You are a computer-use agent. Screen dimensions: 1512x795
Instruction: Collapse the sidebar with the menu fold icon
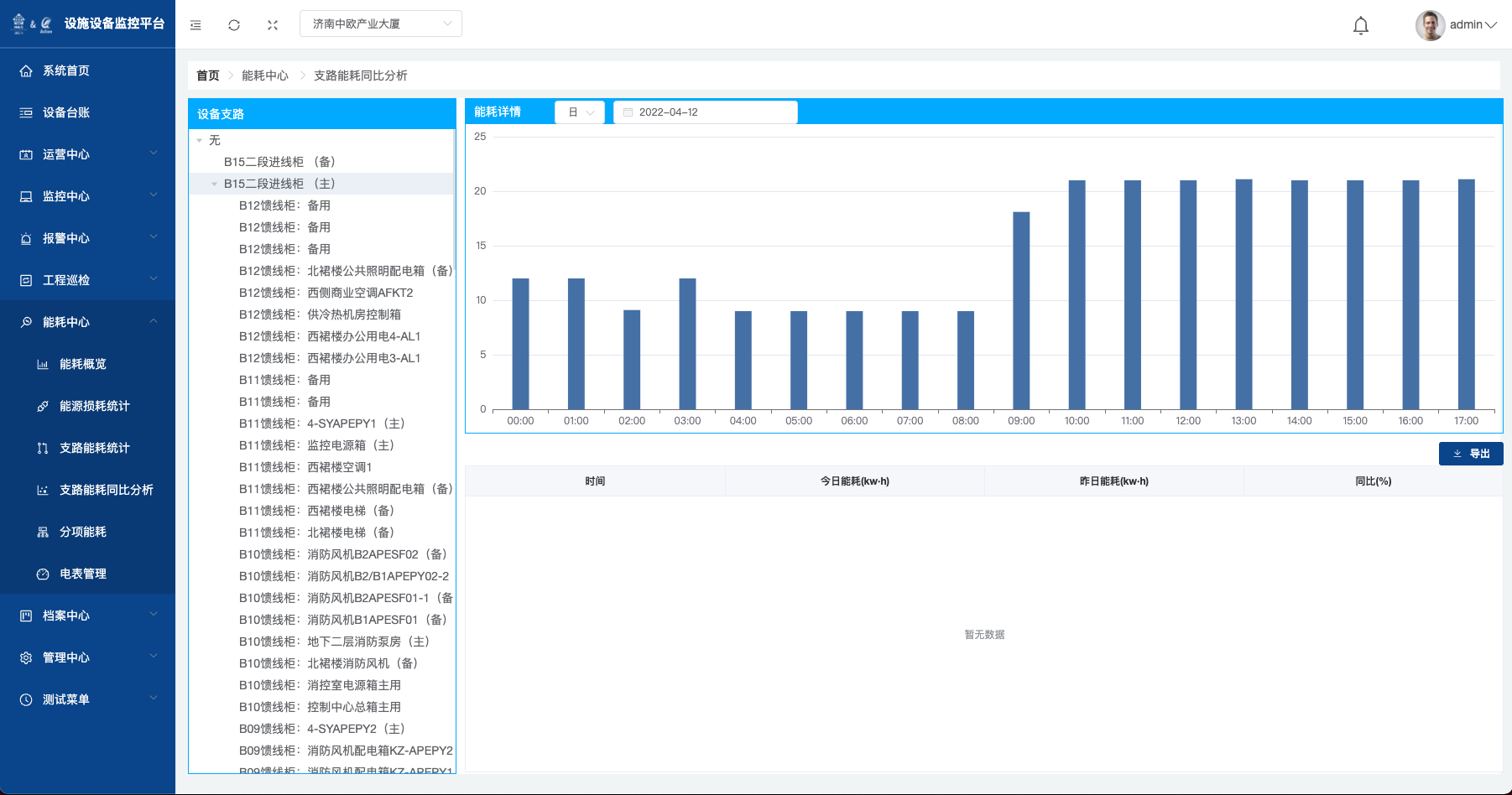[196, 25]
